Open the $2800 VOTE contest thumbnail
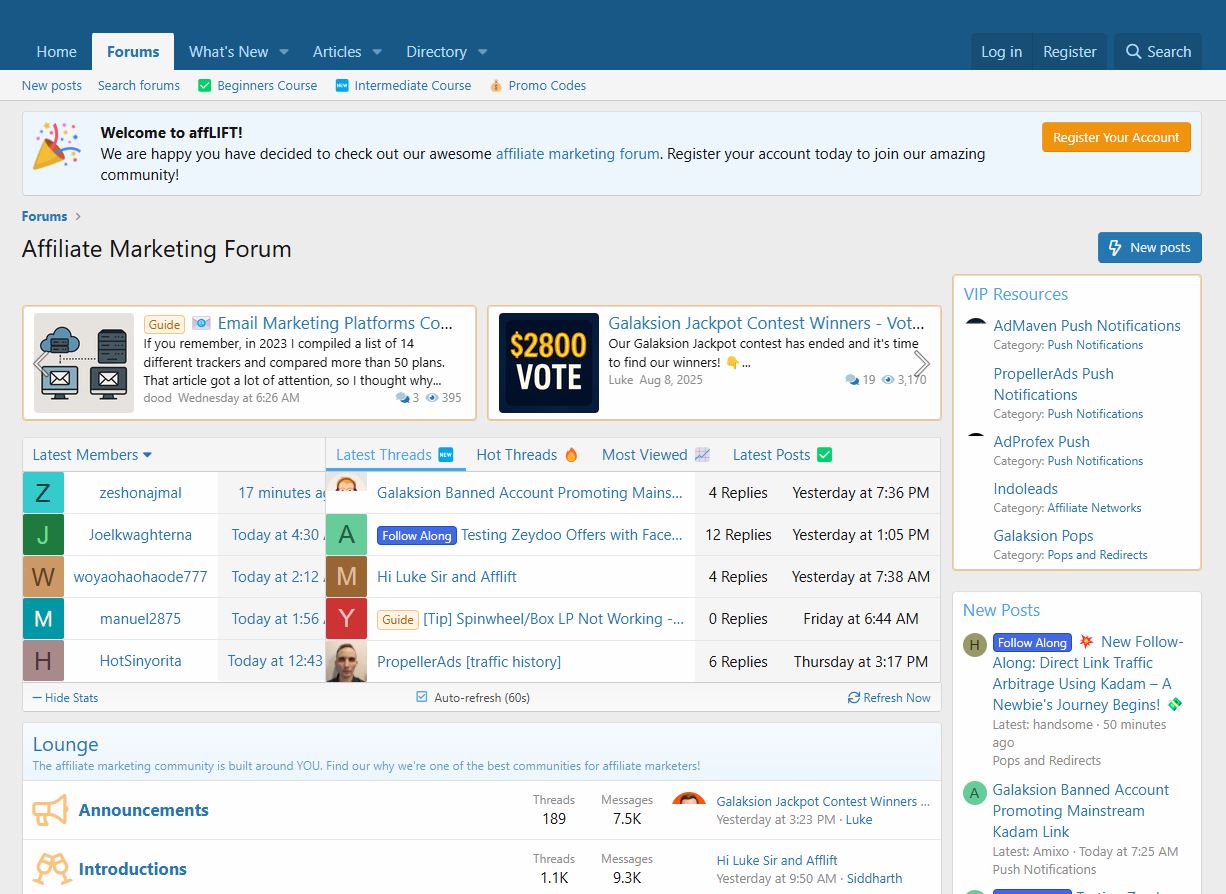 click(549, 363)
